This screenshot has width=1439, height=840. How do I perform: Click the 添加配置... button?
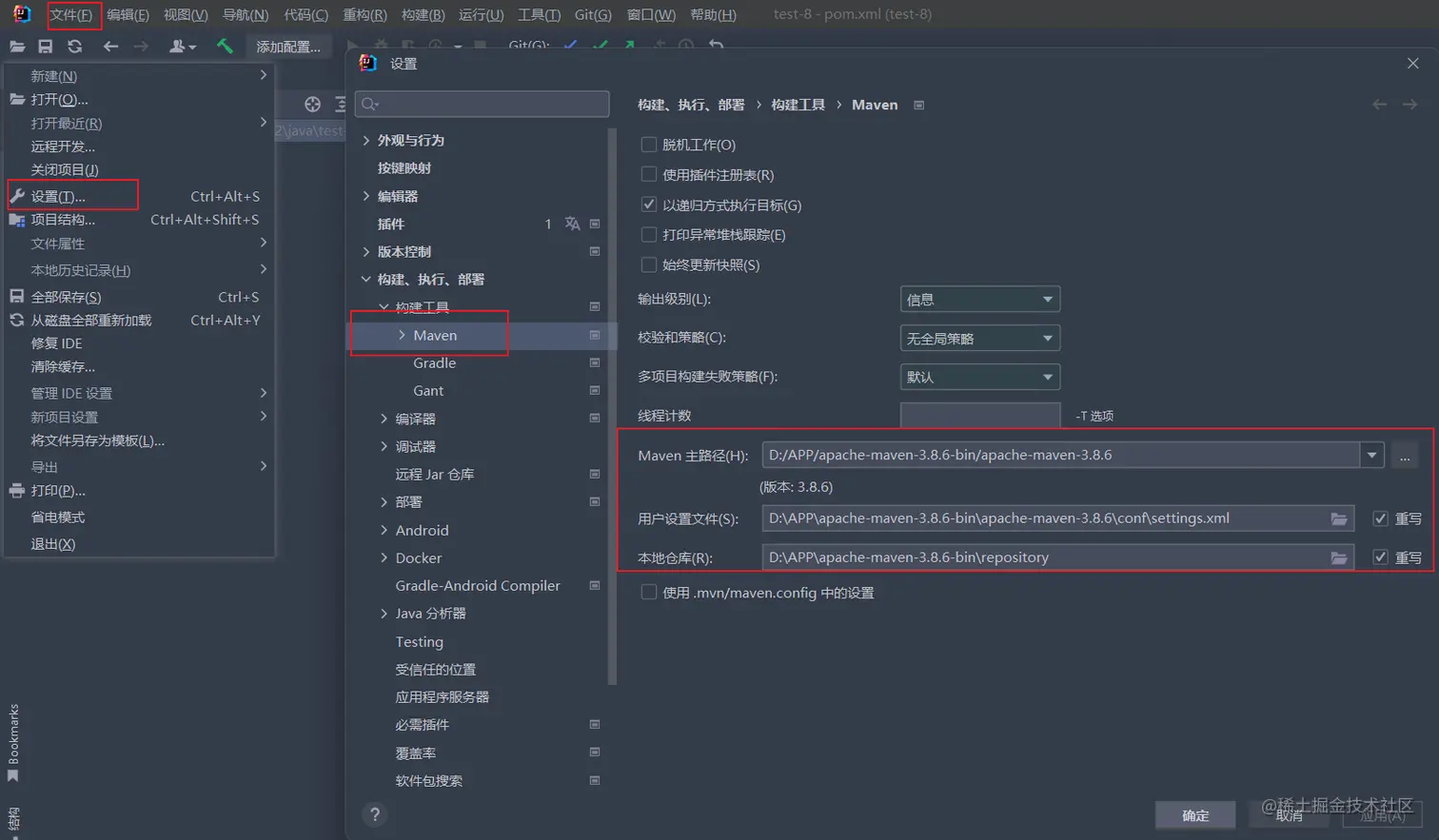coord(288,47)
